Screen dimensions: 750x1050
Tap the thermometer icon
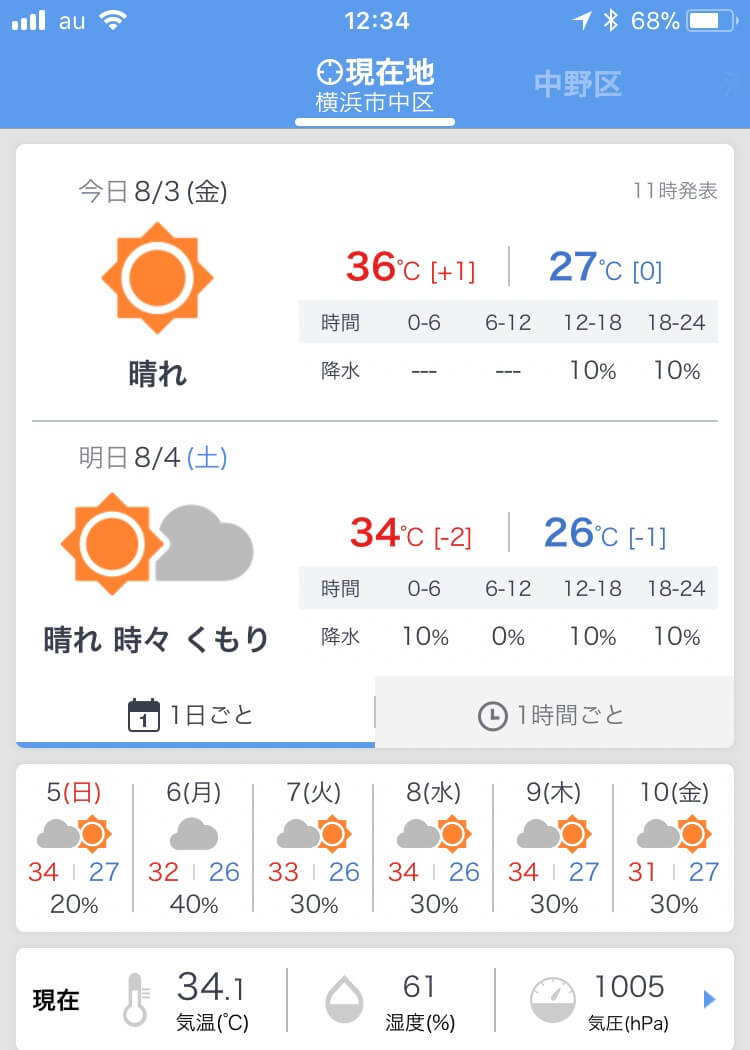point(135,999)
